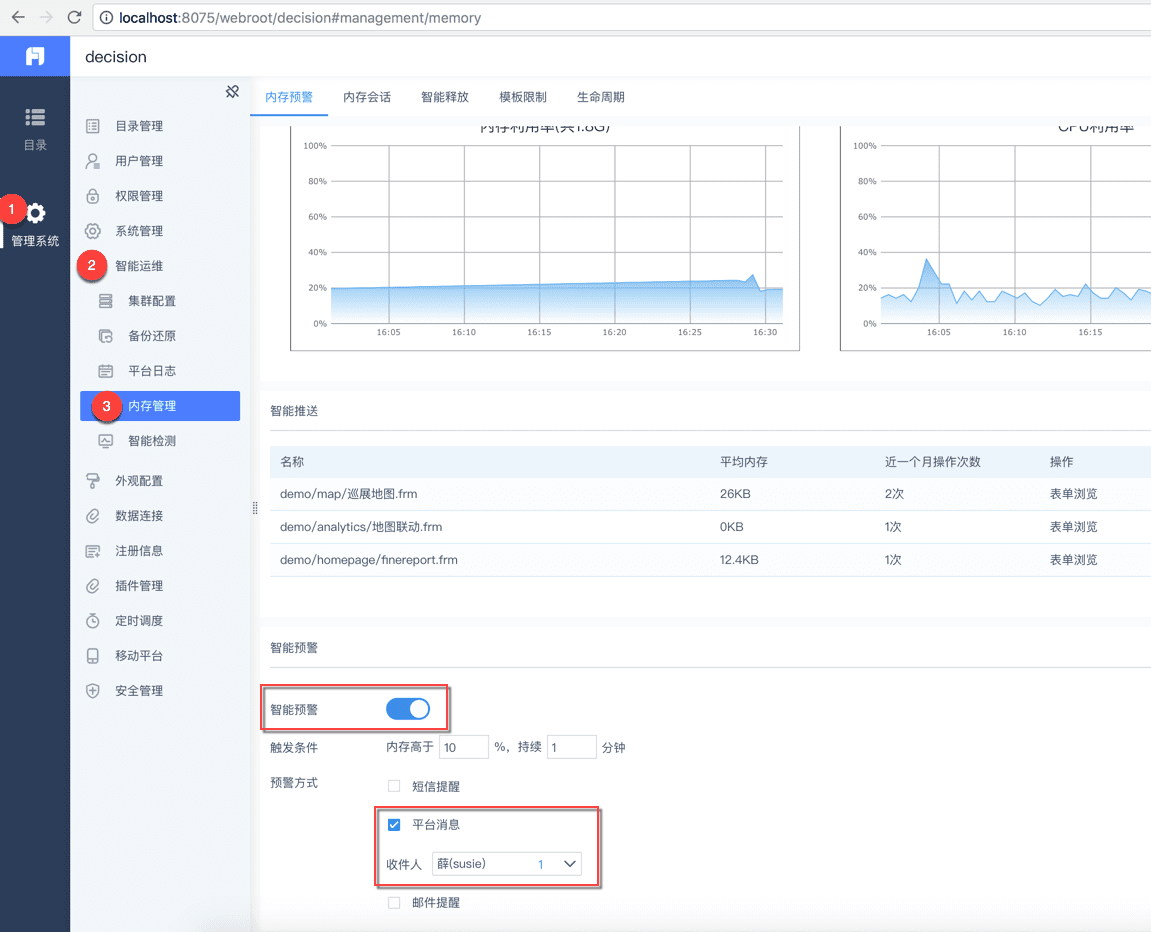Click the 用户管理 person icon
Image resolution: width=1151 pixels, height=932 pixels.
(x=93, y=161)
